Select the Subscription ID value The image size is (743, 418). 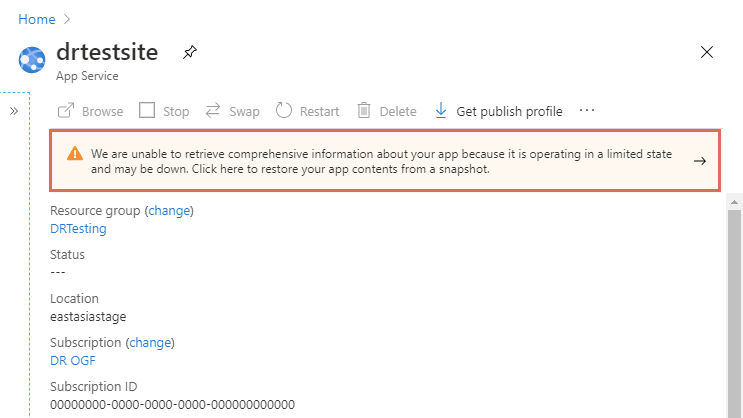point(172,405)
